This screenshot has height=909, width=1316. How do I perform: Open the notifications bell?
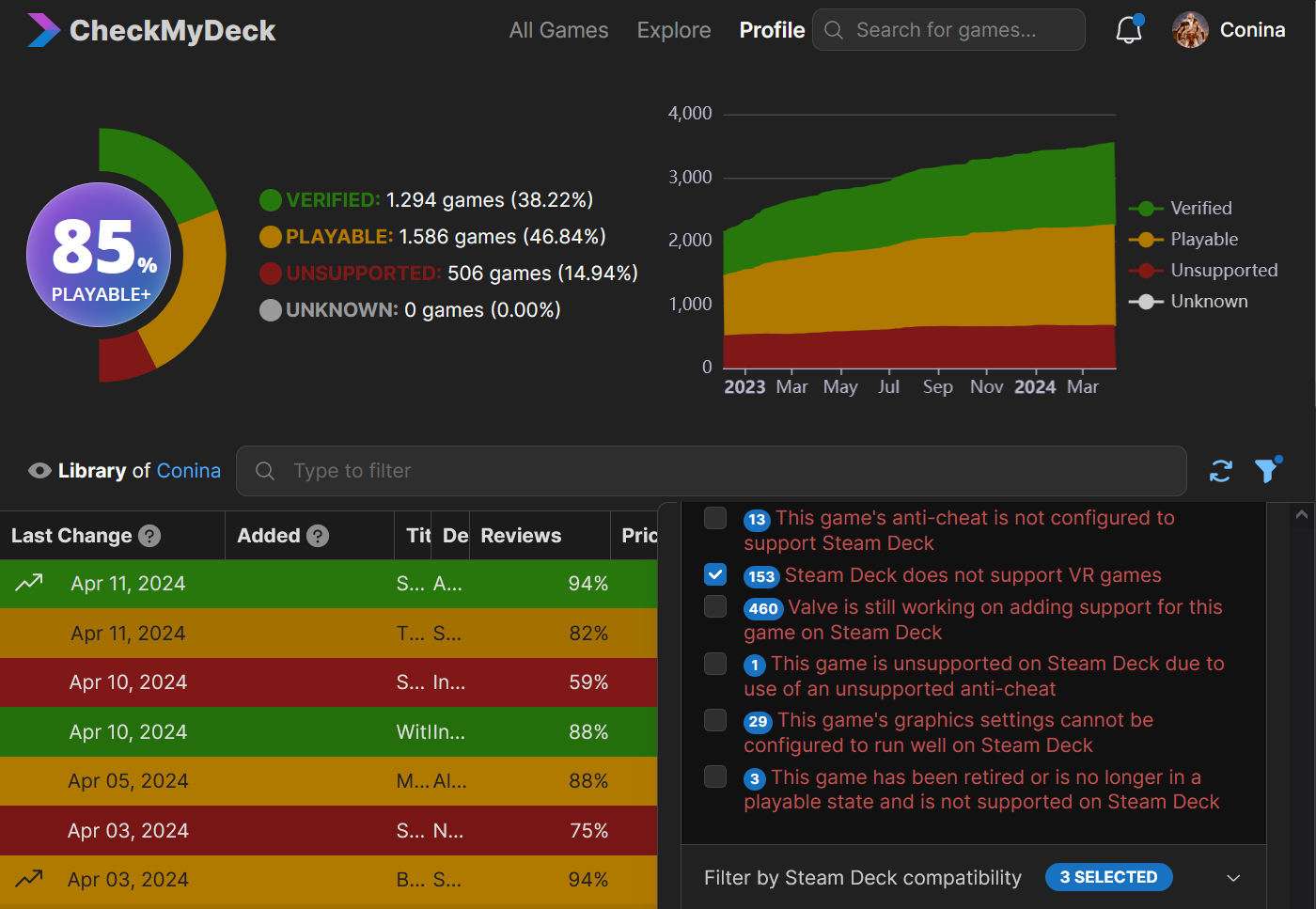pos(1129,30)
